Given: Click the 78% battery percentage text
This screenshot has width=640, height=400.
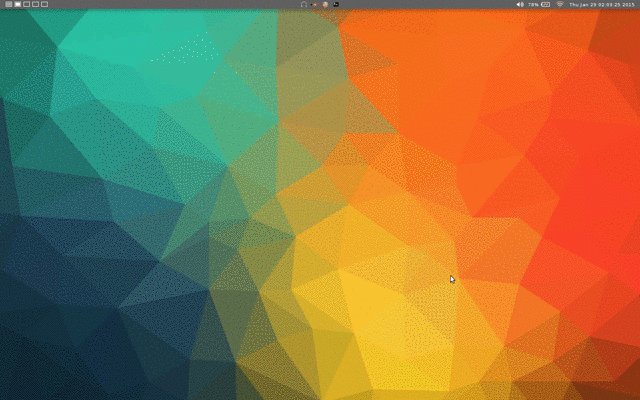Looking at the screenshot, I should [x=533, y=4].
